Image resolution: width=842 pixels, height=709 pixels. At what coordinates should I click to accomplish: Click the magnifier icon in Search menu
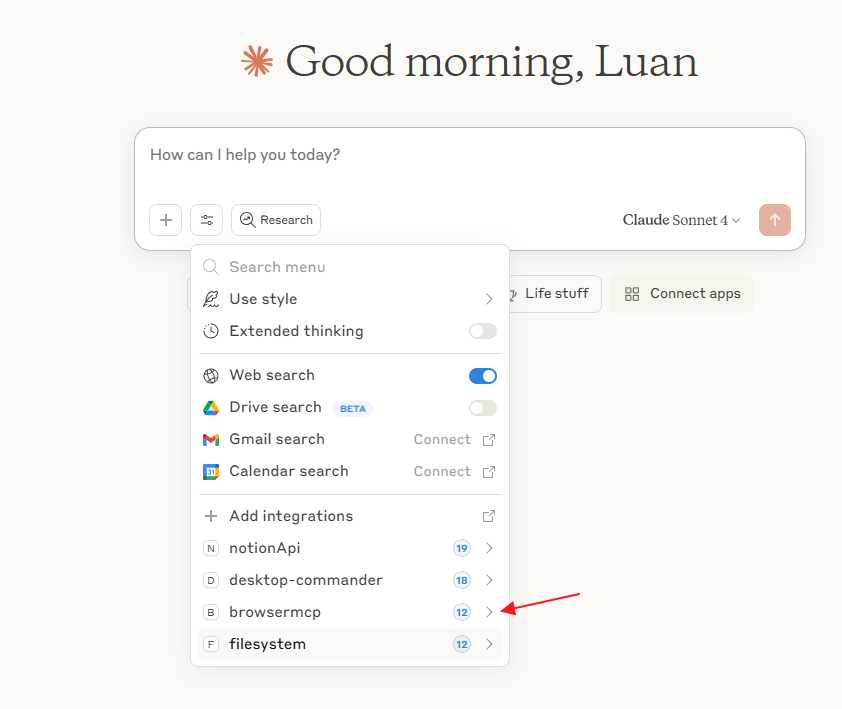coord(210,267)
